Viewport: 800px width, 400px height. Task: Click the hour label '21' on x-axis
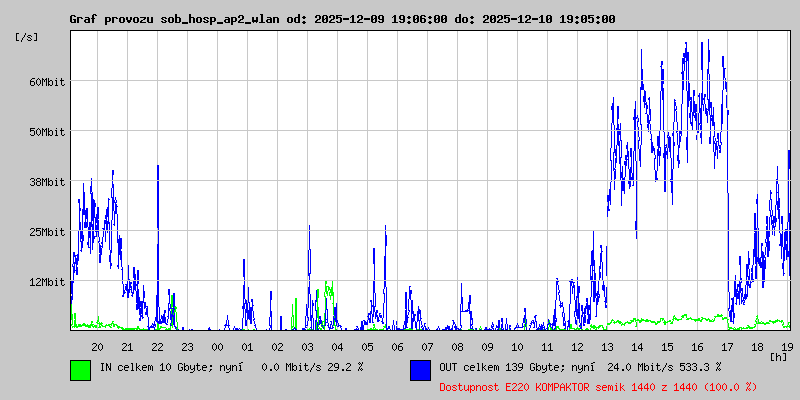pos(127,347)
